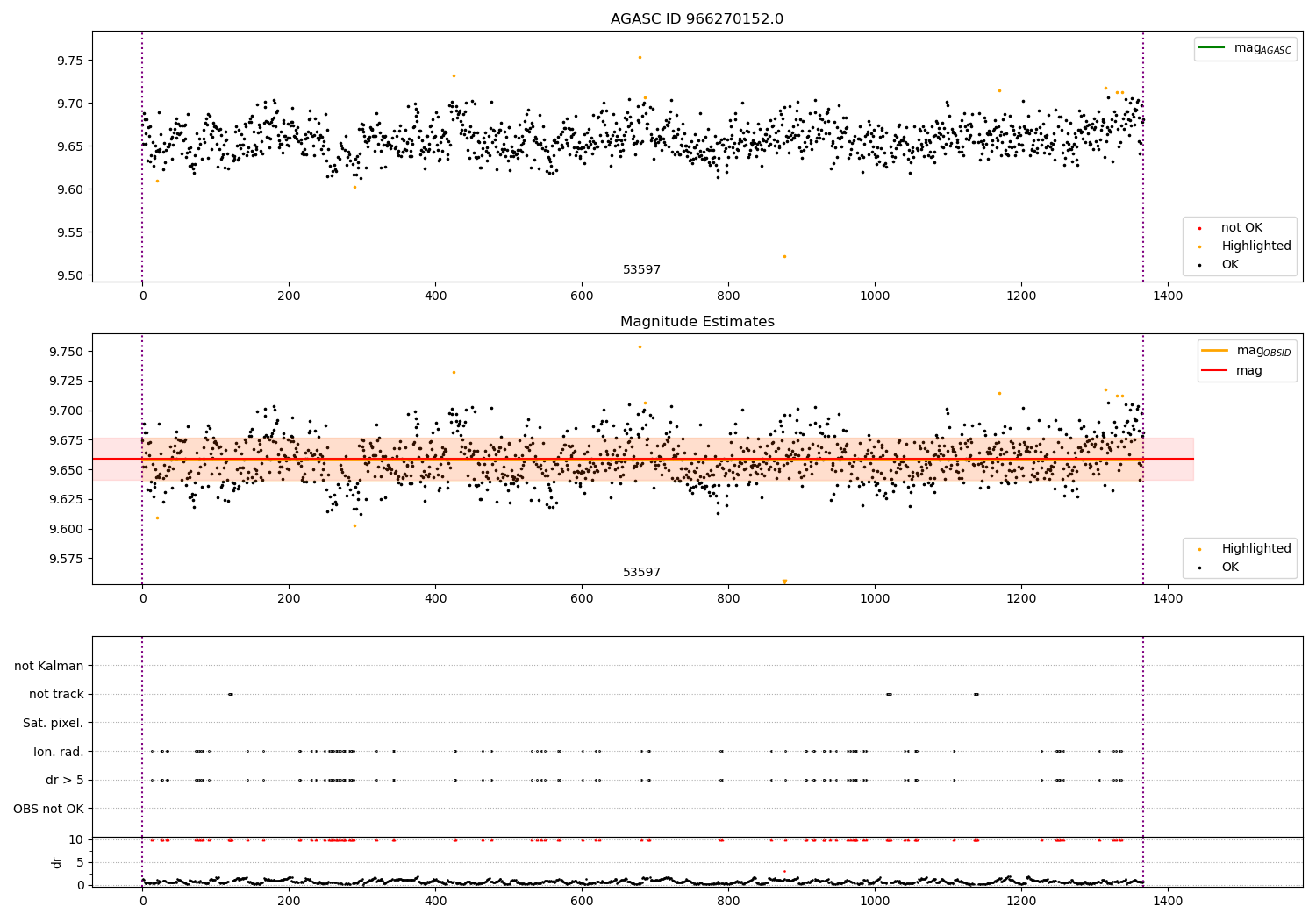
Task: Click the orange mag OBSID legend line
Action: pos(1214,351)
